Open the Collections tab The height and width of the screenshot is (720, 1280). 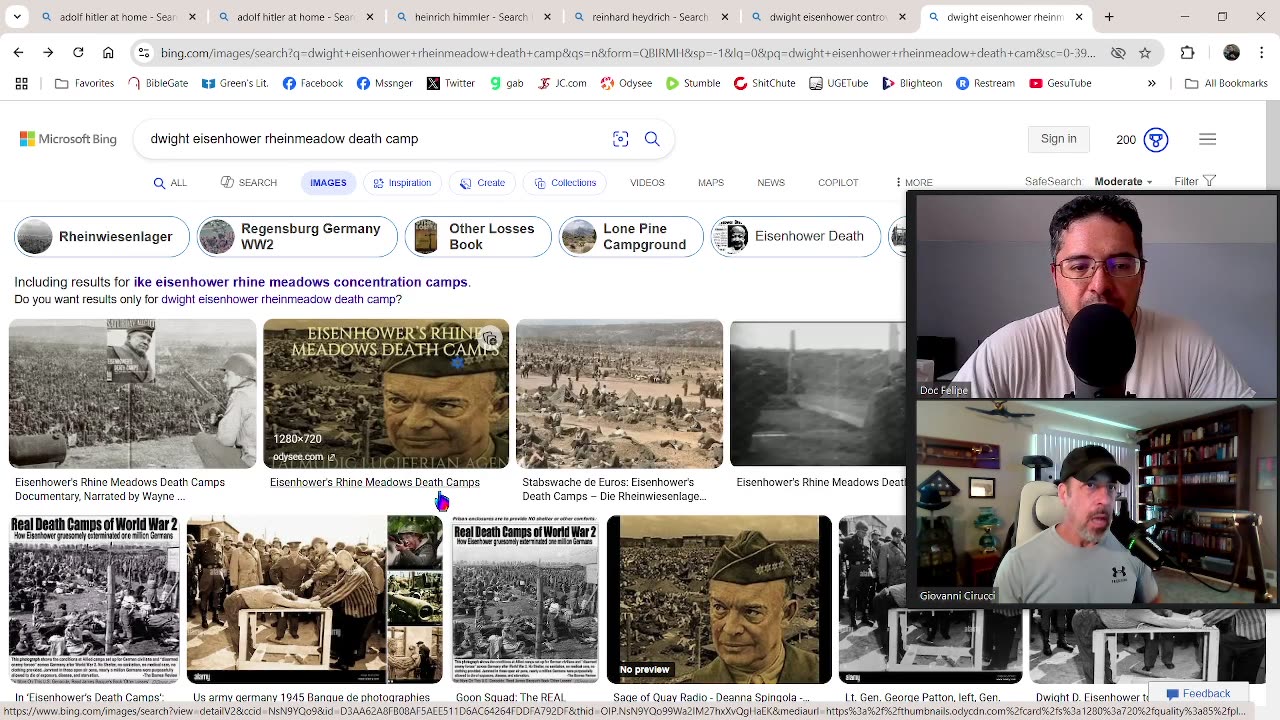point(565,182)
